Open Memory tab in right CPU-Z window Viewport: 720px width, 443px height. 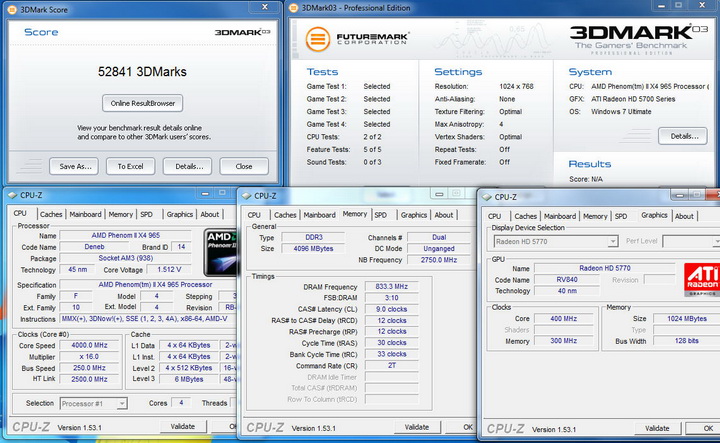pos(596,216)
